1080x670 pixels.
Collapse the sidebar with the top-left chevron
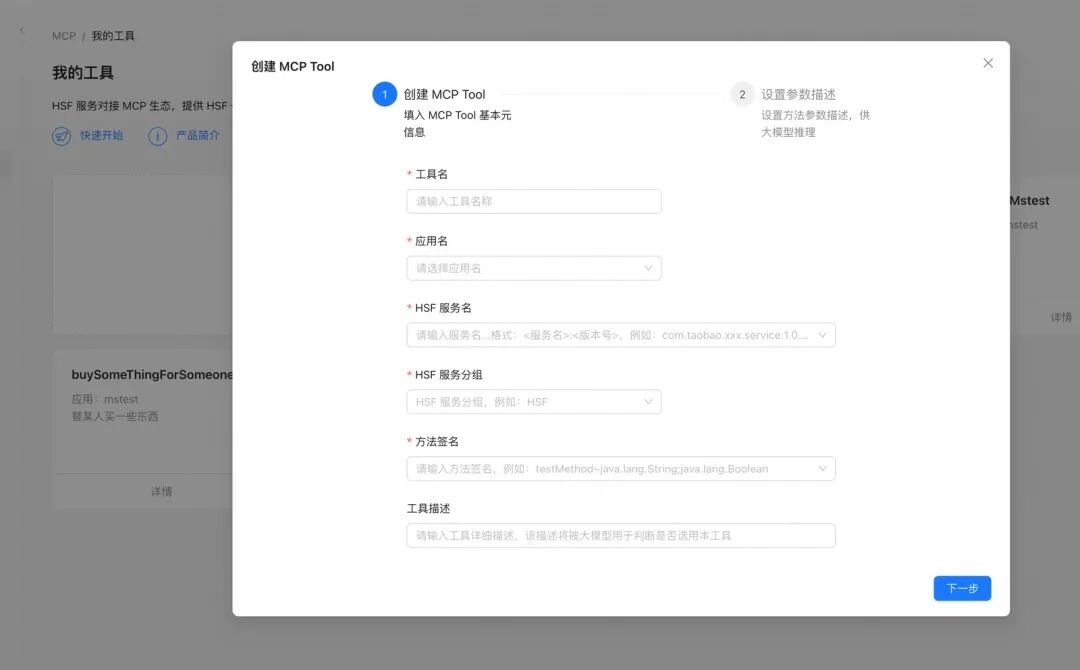click(x=21, y=30)
